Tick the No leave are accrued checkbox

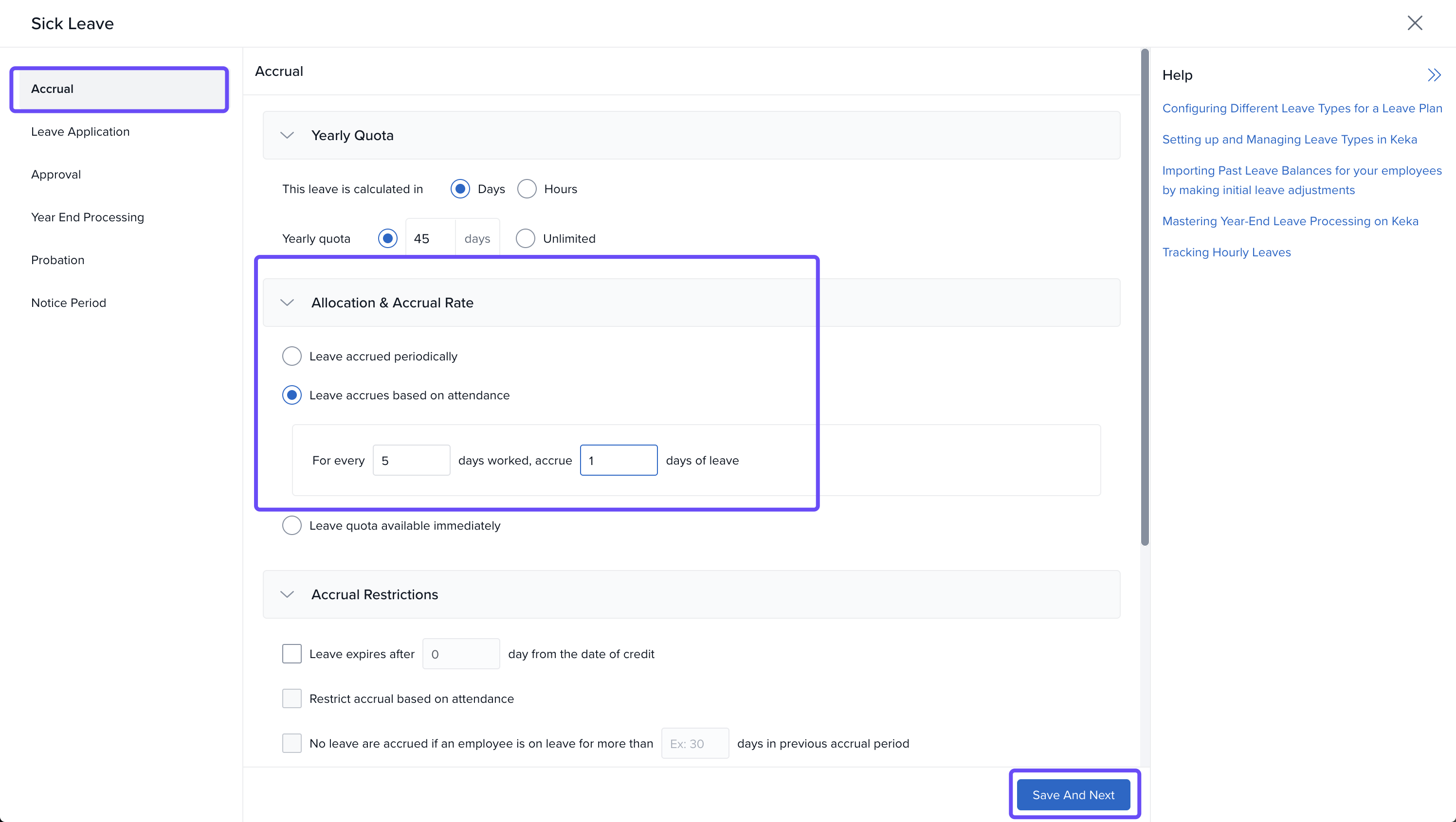(x=291, y=744)
